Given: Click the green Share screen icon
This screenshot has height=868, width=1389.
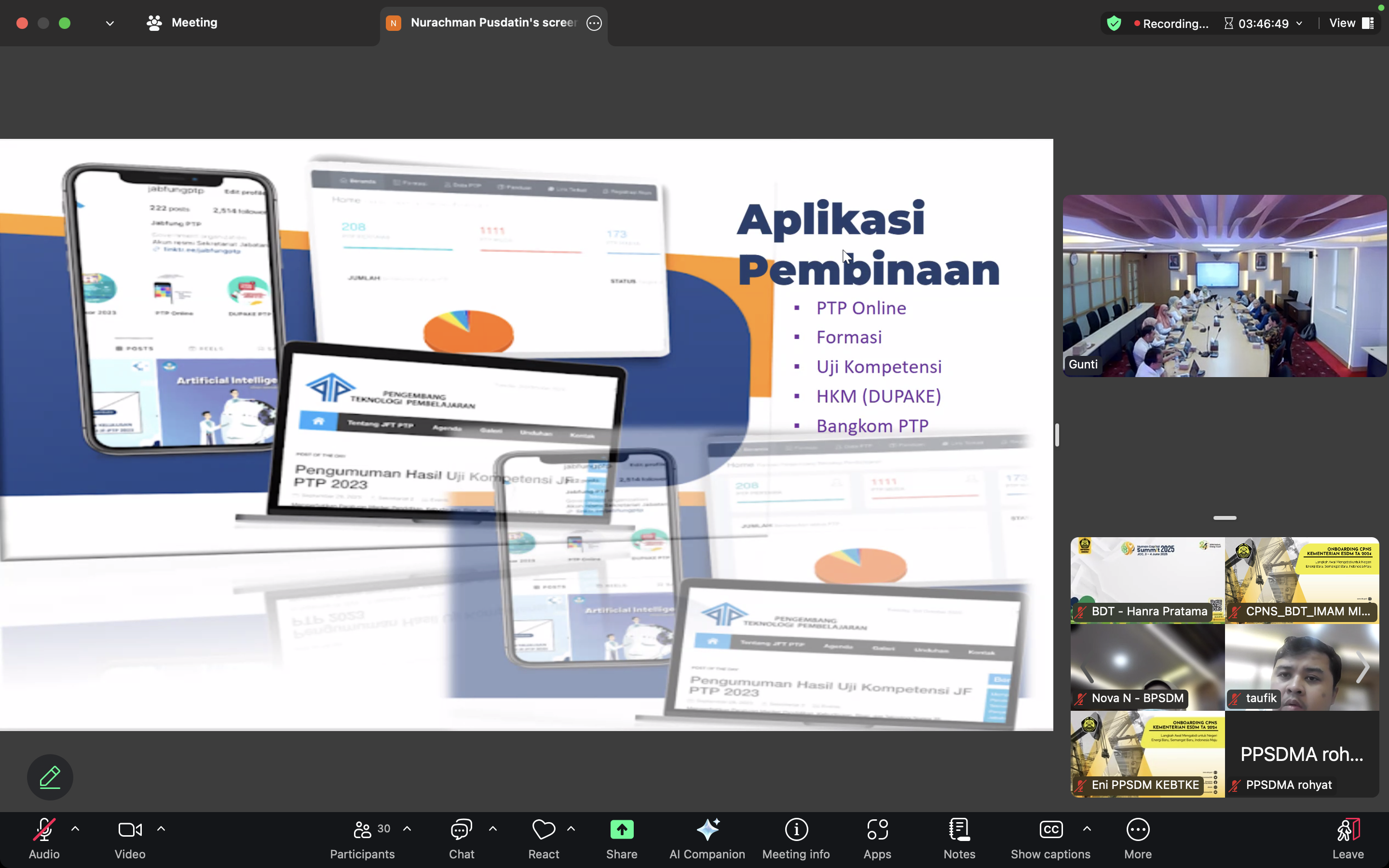Looking at the screenshot, I should coord(622,829).
